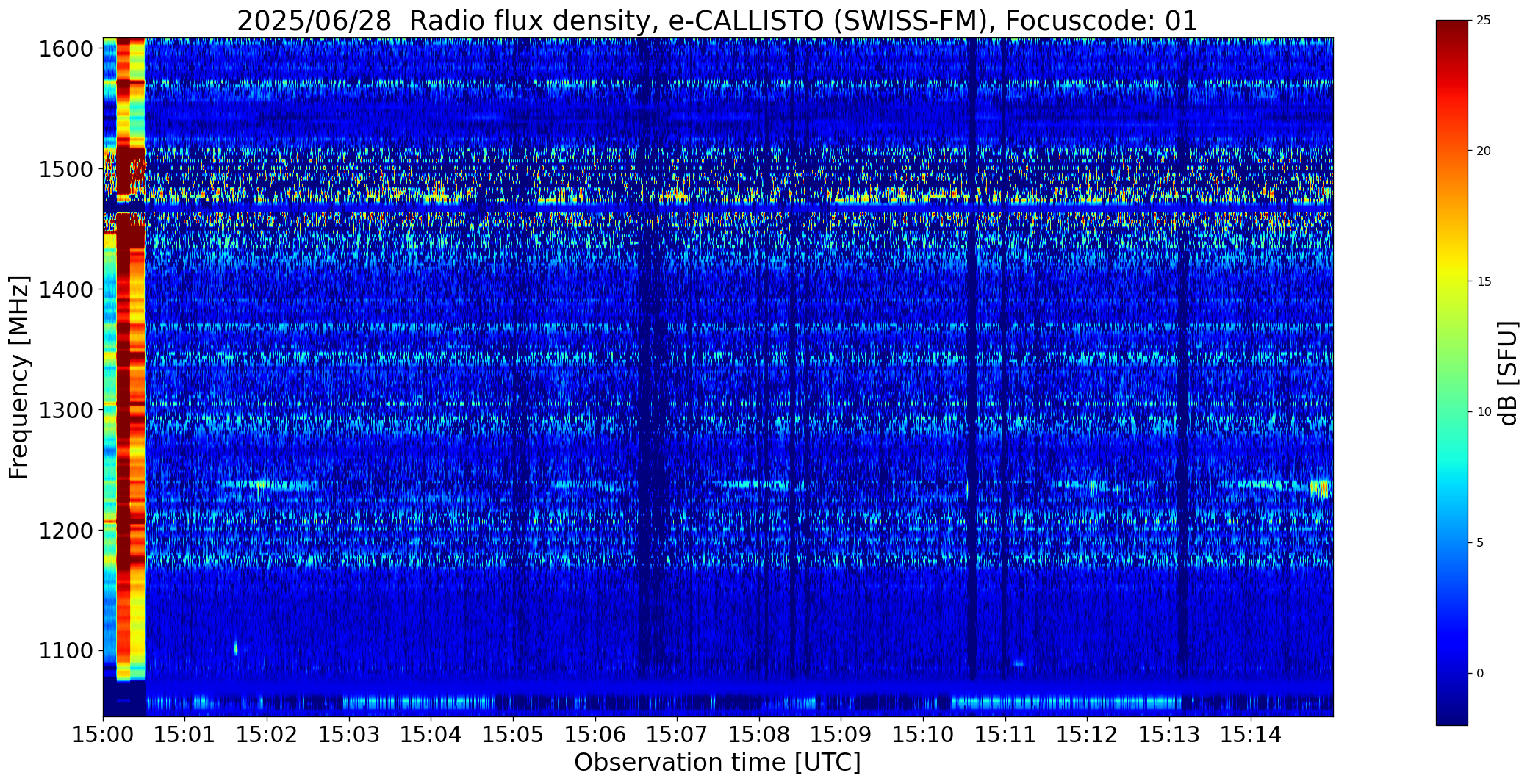Click the 'dB [SFU]' colorbar label
Viewport: 1530px width, 784px height.
point(1508,373)
